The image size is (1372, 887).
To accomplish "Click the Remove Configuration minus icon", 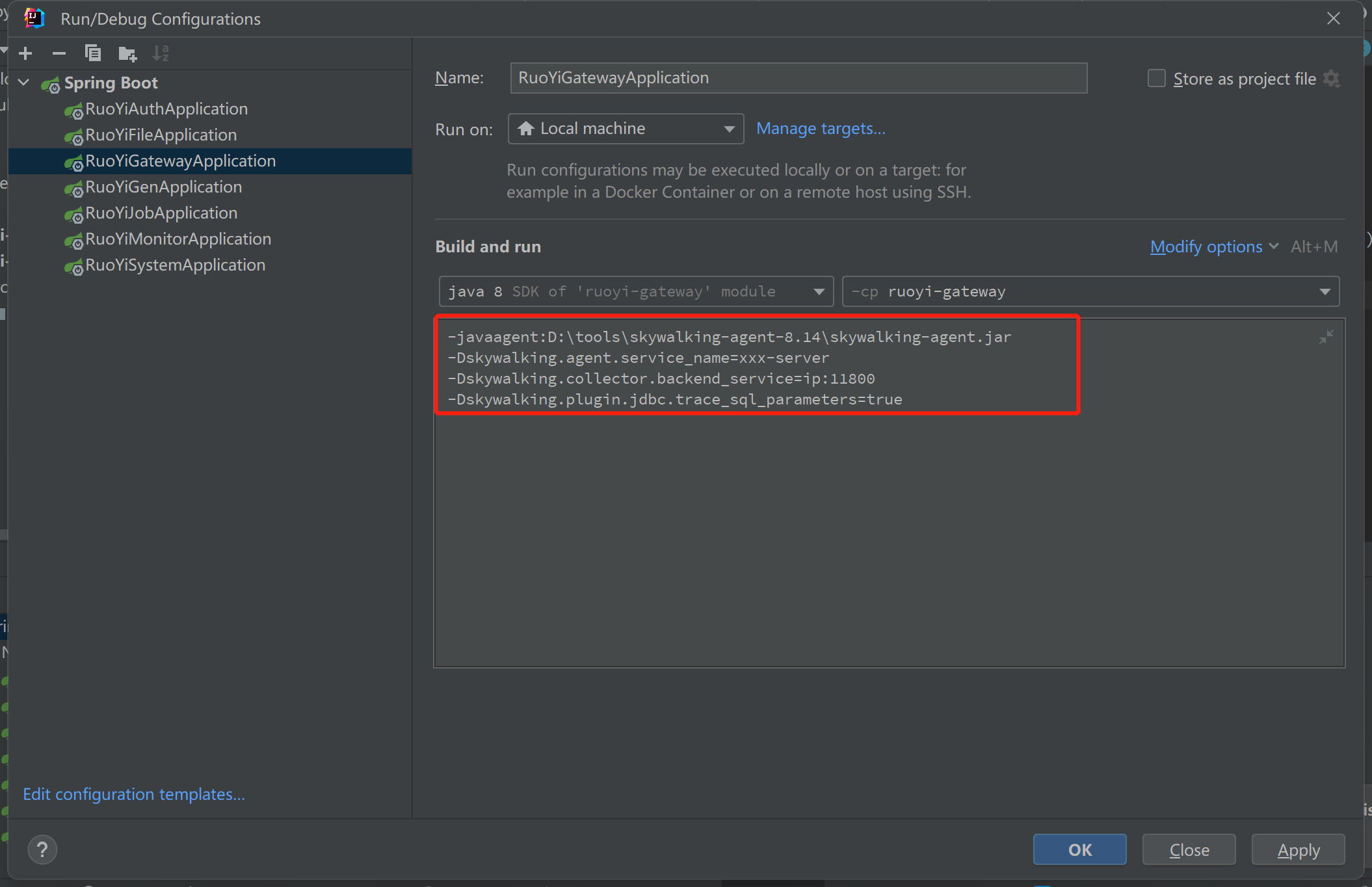I will point(59,53).
